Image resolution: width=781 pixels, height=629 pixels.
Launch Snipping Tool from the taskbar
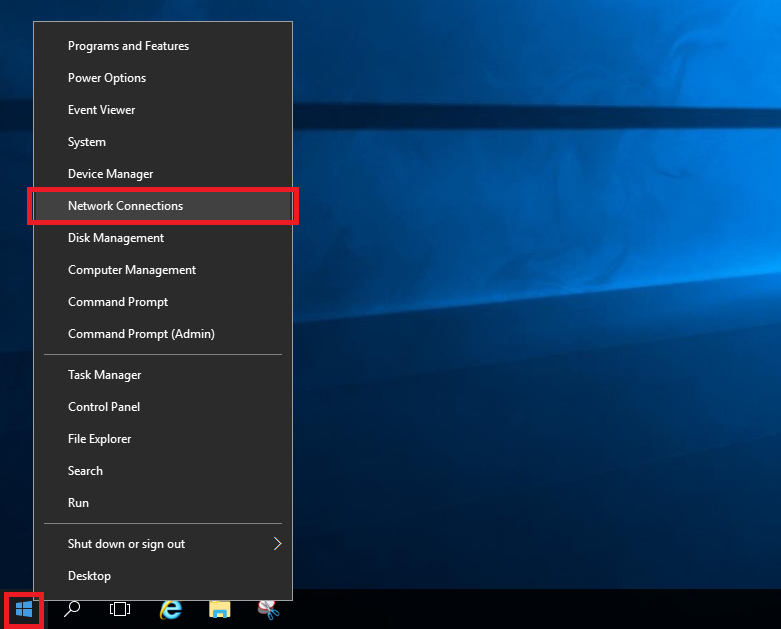pyautogui.click(x=268, y=609)
